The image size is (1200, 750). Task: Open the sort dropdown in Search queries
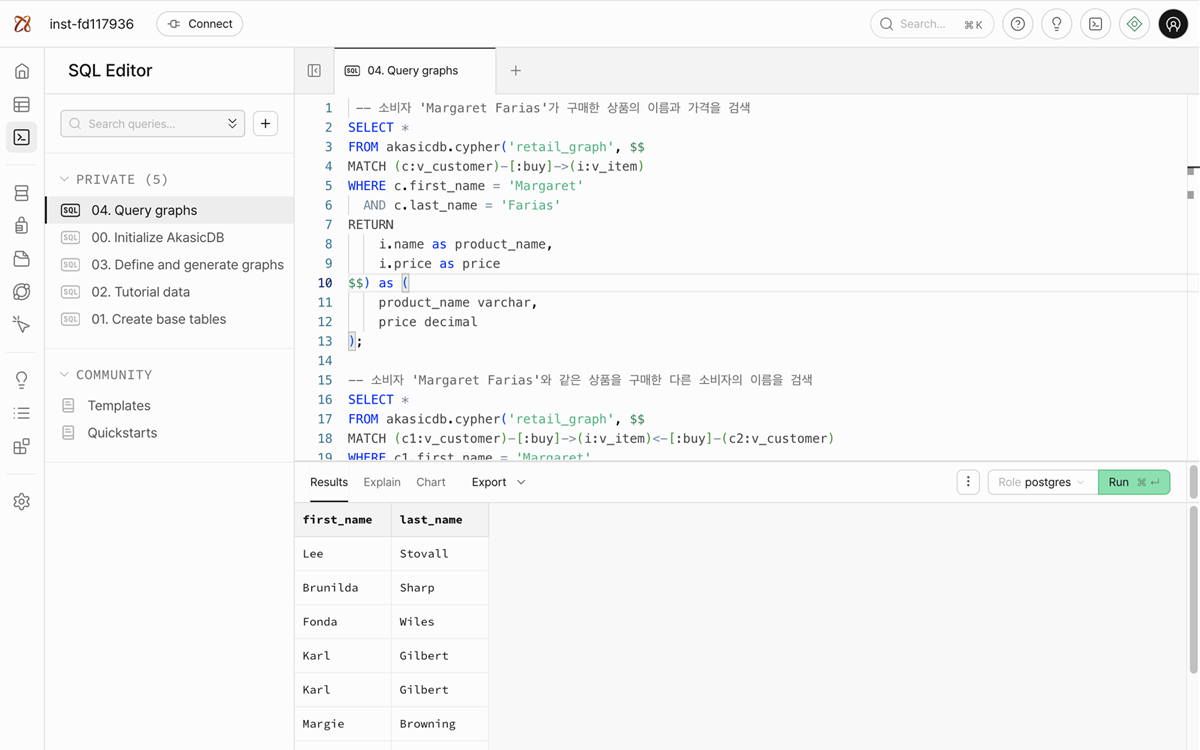pos(233,123)
